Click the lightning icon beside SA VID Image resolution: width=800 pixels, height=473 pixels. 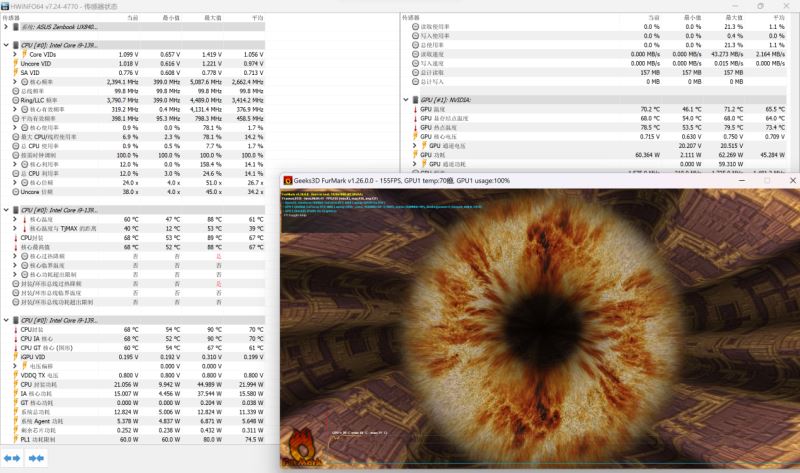16,73
